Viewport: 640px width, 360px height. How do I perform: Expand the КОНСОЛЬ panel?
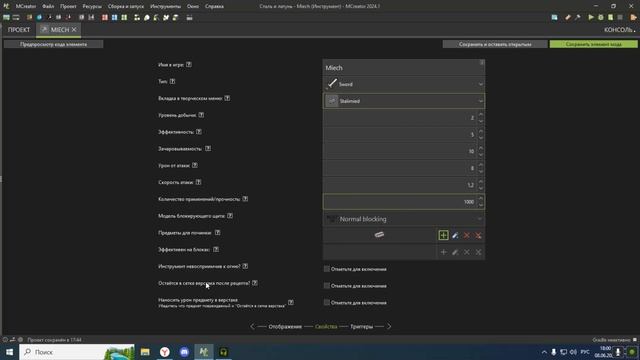click(x=620, y=30)
